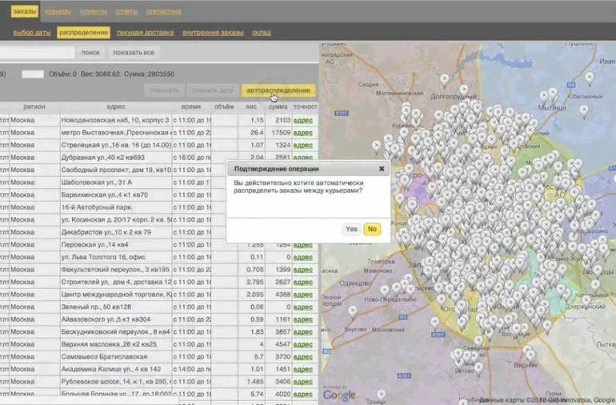
Task: Go to the статистика tab
Action: click(x=163, y=11)
